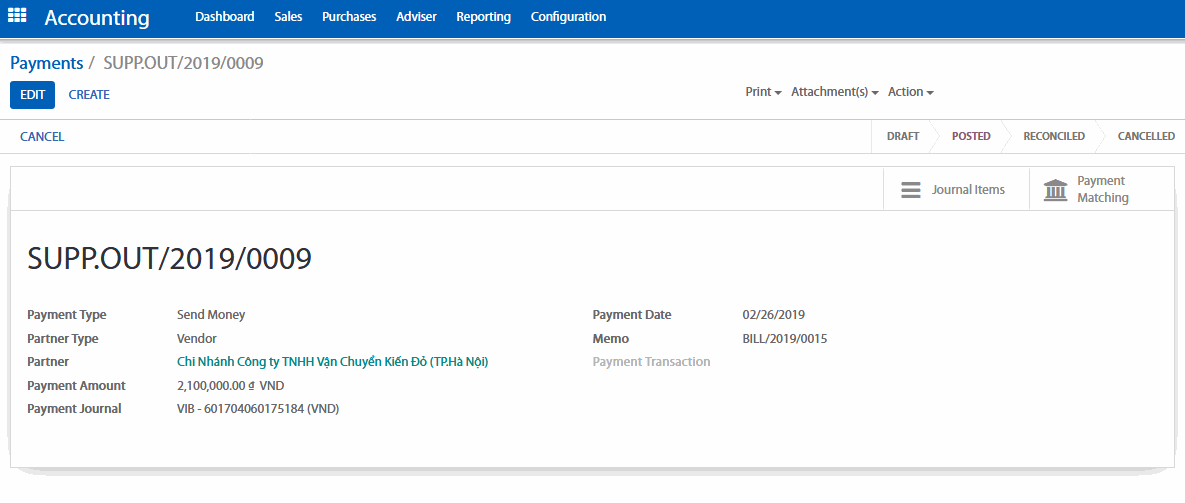Click the Payment Matching bank icon
Image resolution: width=1185 pixels, height=503 pixels.
click(x=1055, y=190)
